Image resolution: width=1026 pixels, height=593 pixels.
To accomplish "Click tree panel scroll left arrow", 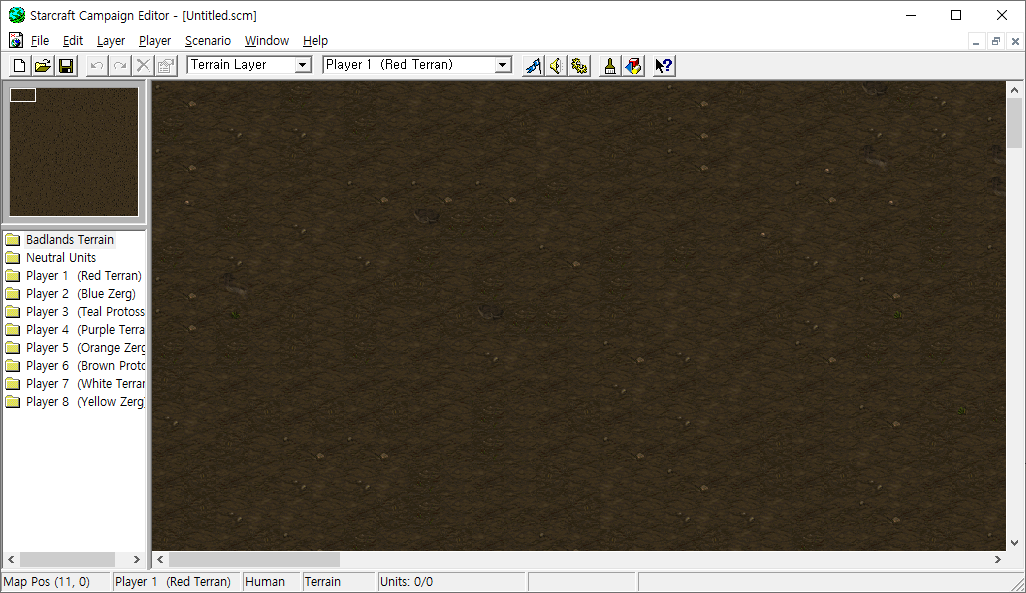I will point(11,560).
